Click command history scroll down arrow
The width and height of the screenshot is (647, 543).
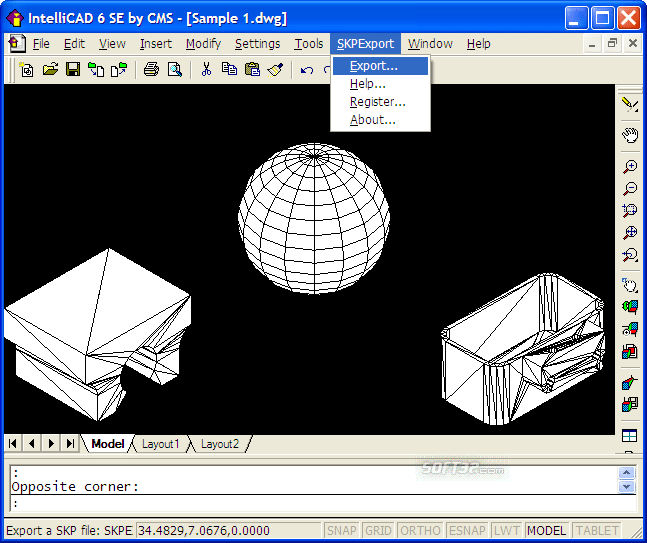coord(626,486)
